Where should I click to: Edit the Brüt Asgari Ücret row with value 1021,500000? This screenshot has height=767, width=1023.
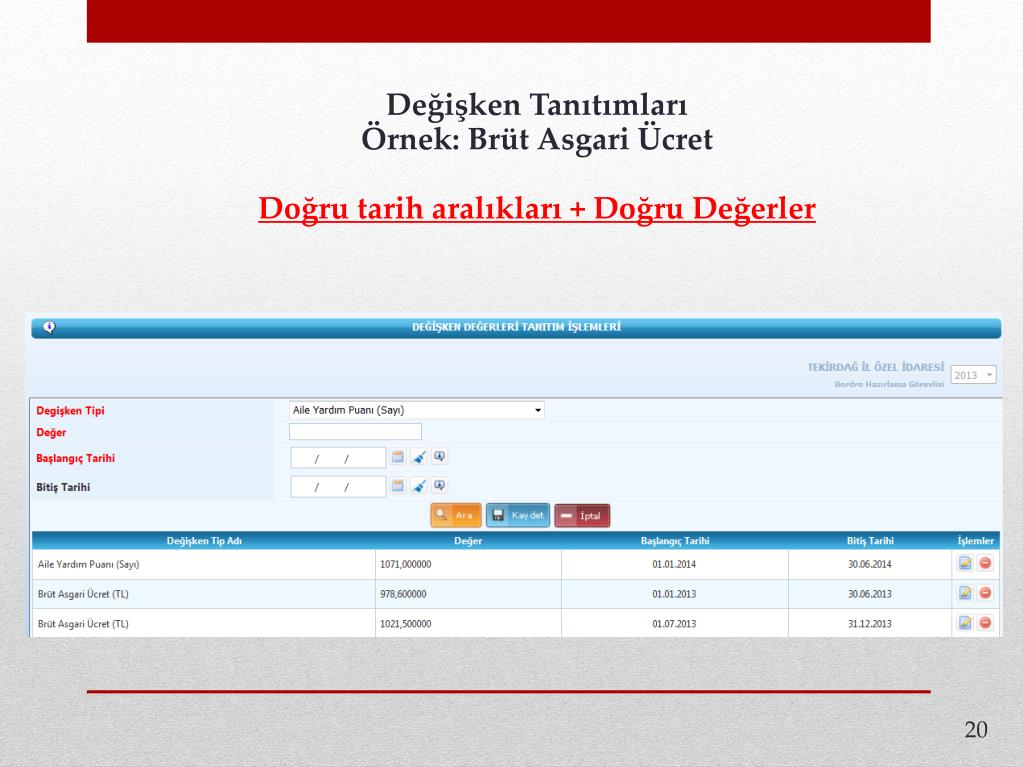(965, 622)
